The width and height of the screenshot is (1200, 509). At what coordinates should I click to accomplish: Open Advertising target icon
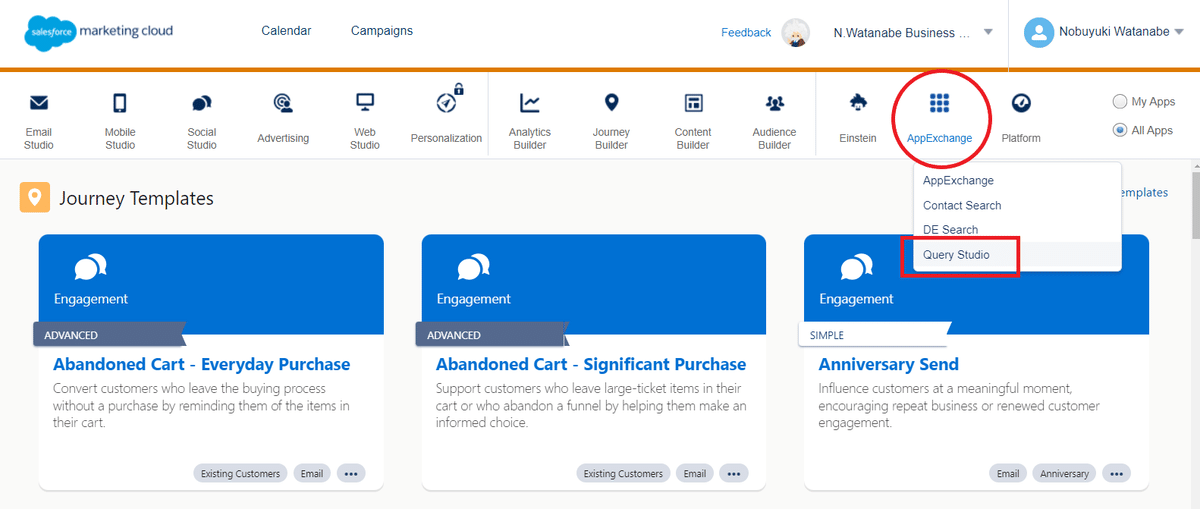[283, 103]
